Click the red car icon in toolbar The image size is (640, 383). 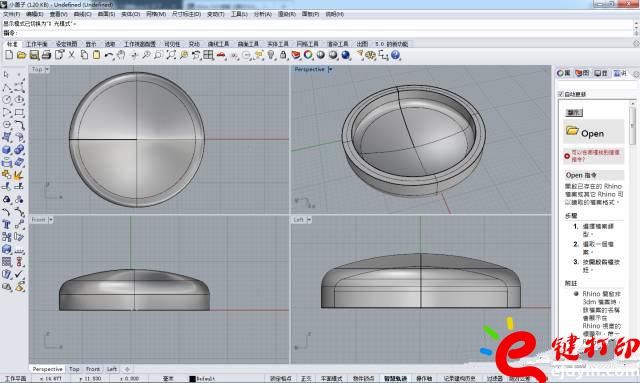(221, 55)
